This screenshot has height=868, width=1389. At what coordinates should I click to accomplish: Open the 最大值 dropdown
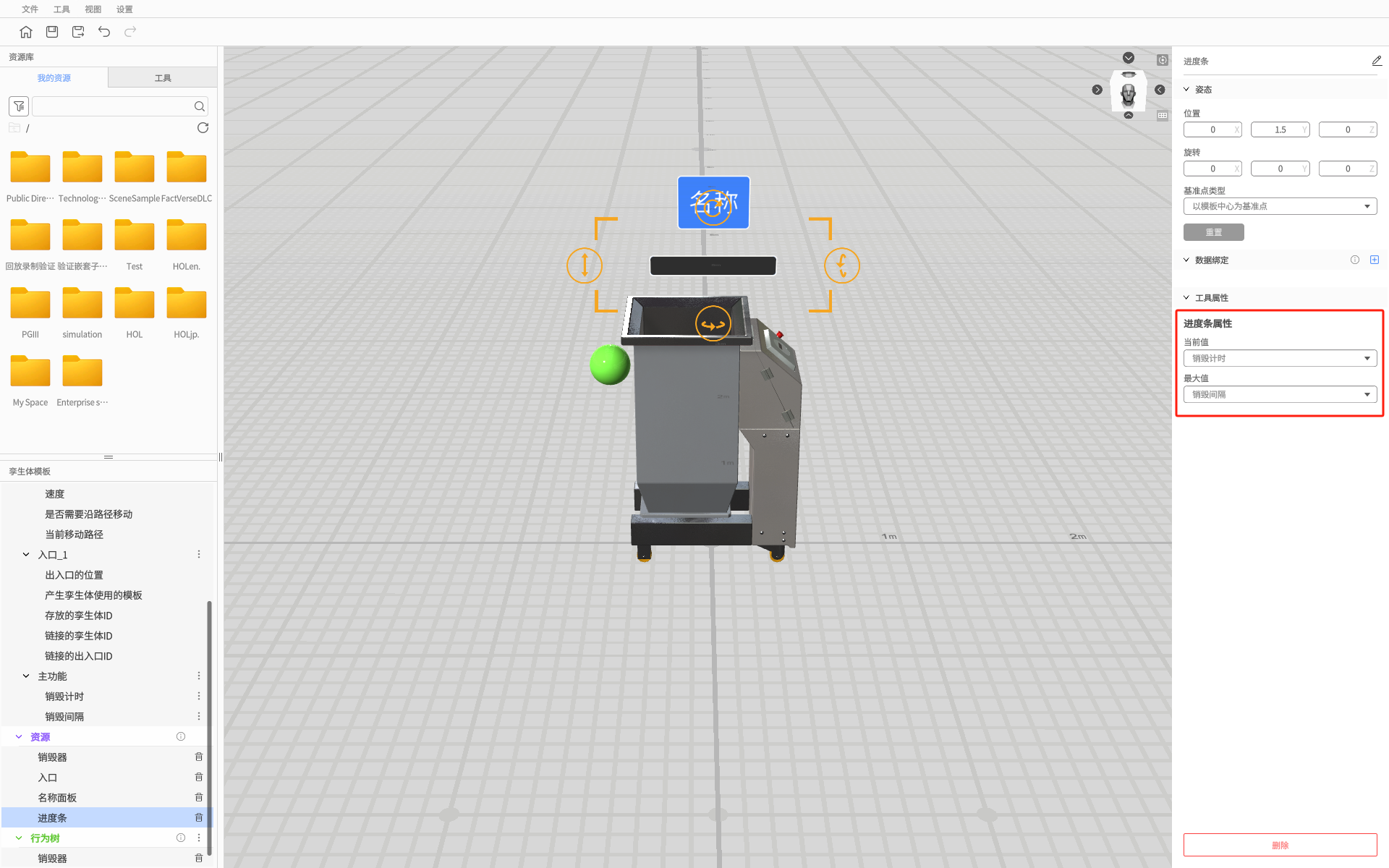click(x=1280, y=394)
